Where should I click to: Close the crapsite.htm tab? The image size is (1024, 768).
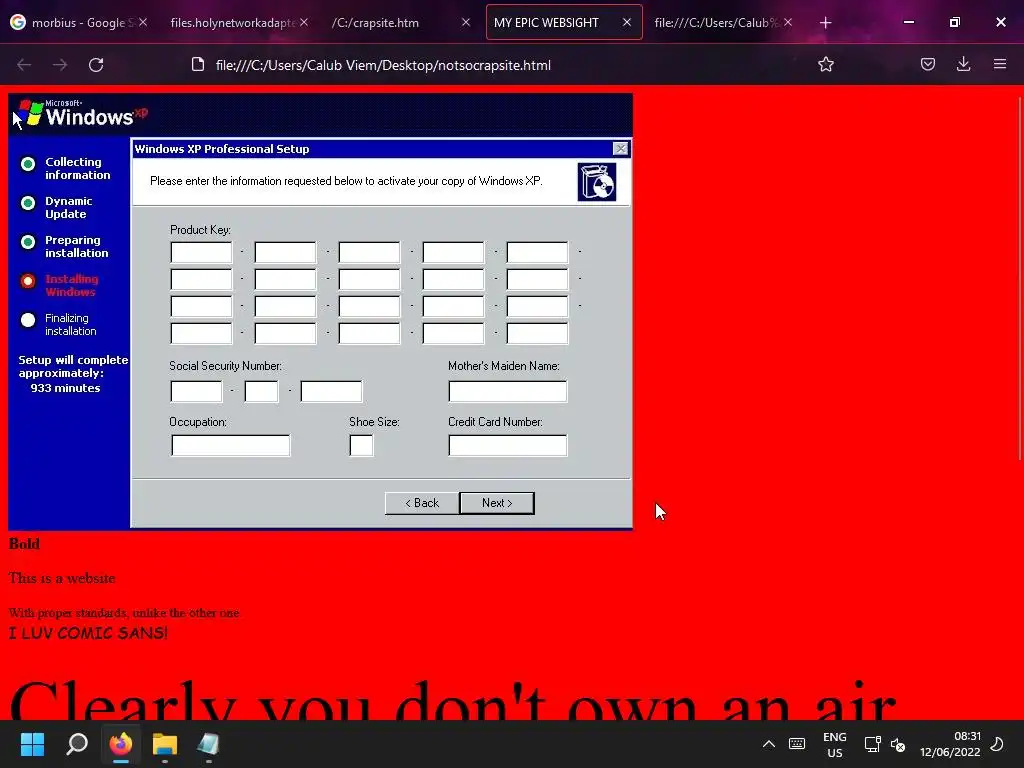click(466, 22)
